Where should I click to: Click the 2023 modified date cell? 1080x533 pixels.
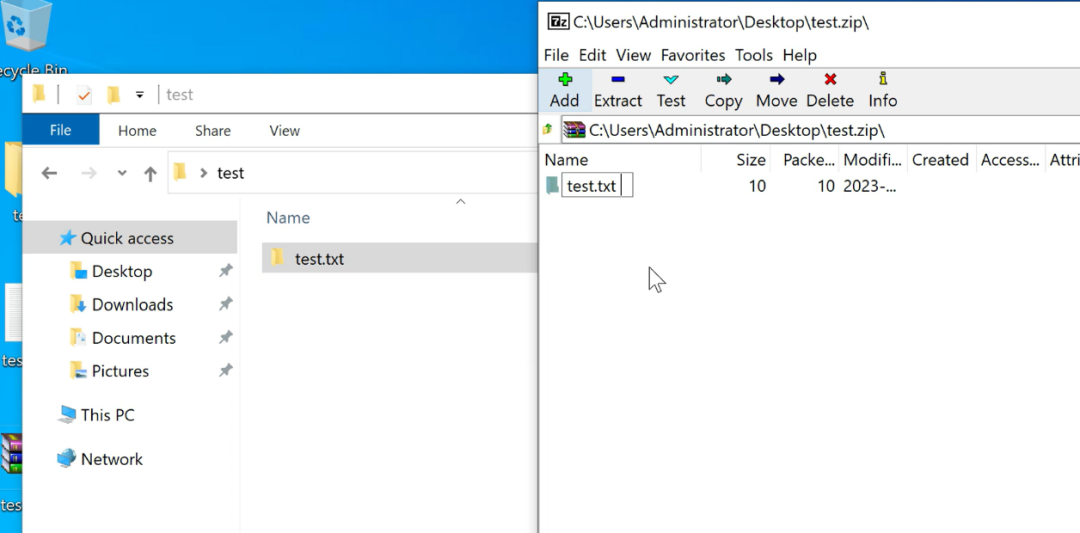pyautogui.click(x=870, y=186)
